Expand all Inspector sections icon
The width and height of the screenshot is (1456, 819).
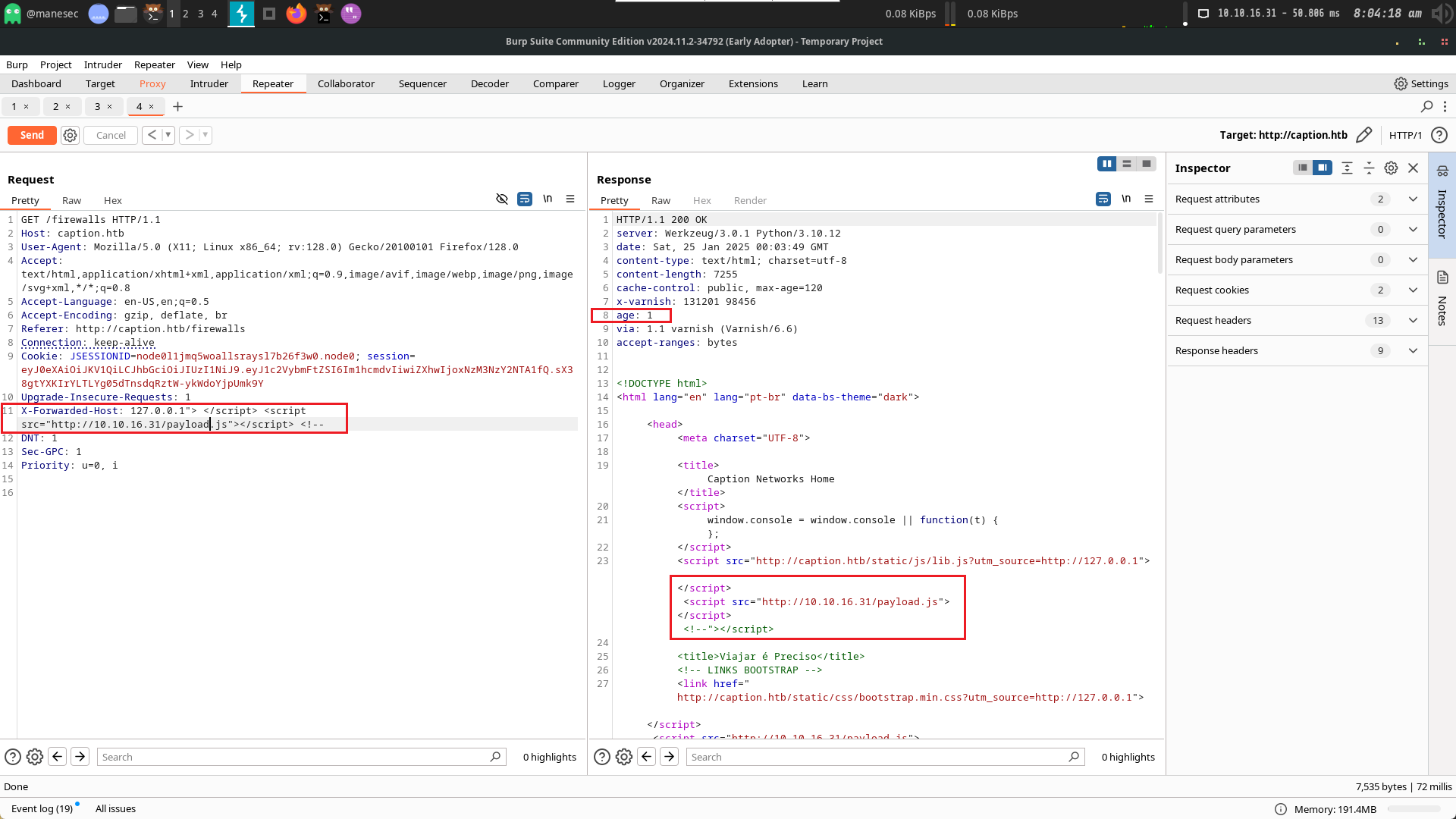[x=1347, y=168]
